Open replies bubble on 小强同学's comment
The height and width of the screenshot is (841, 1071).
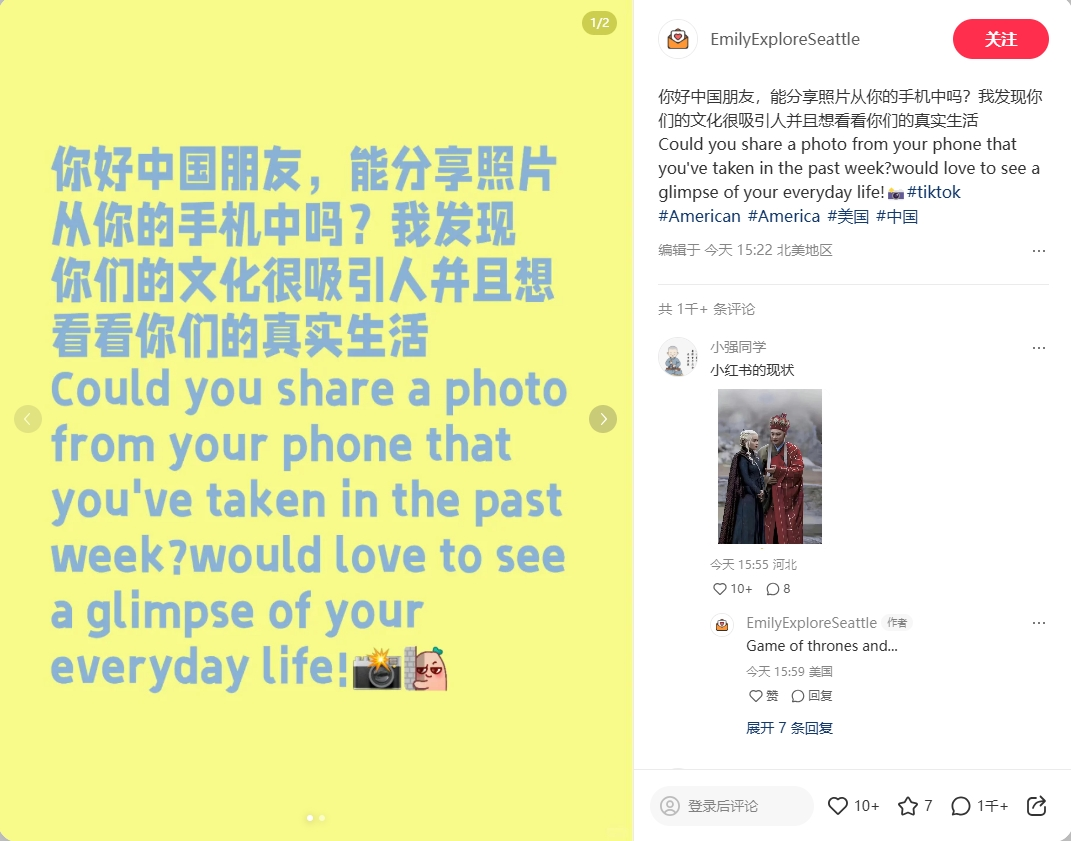coord(773,589)
